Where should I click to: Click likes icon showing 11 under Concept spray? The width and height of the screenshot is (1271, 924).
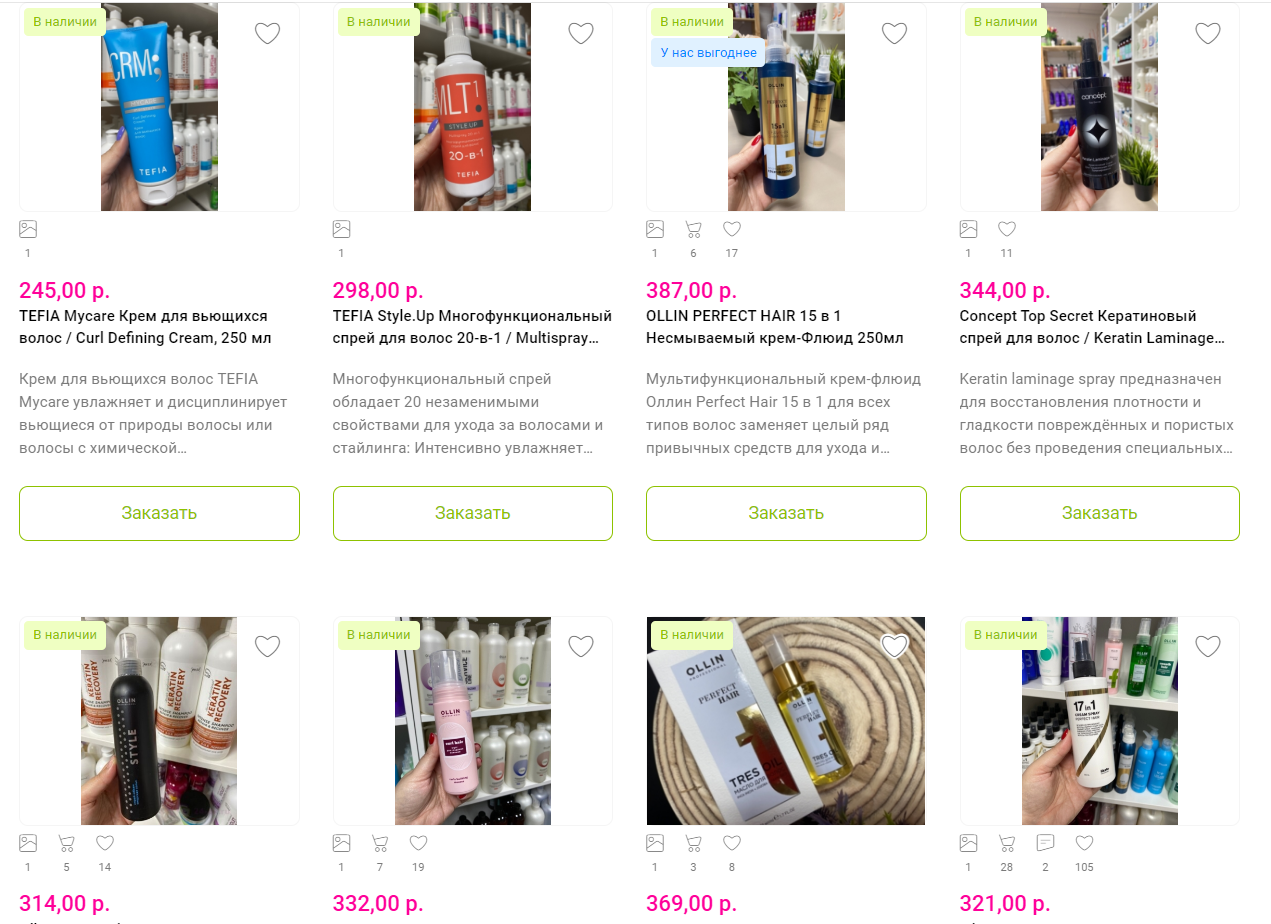coord(1007,229)
